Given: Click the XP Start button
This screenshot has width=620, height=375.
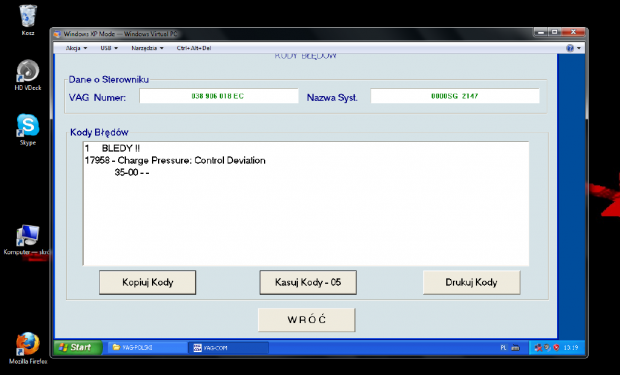Looking at the screenshot, I should 78,348.
